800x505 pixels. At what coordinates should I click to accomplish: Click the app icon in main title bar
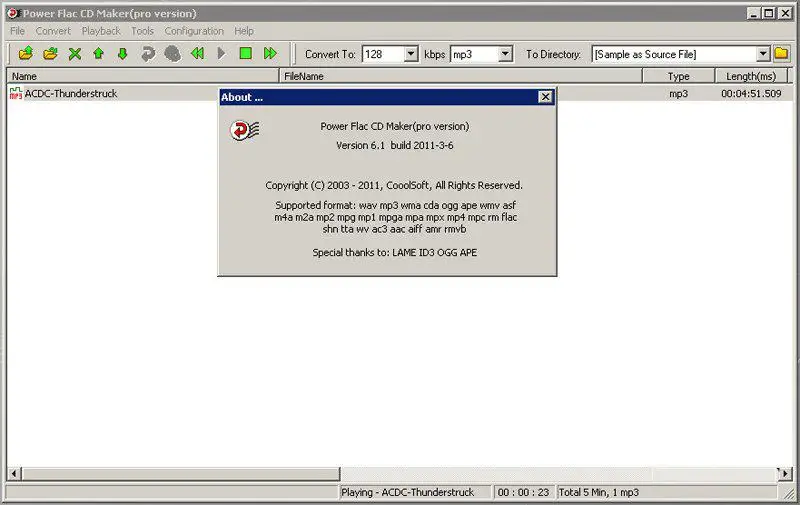click(13, 13)
